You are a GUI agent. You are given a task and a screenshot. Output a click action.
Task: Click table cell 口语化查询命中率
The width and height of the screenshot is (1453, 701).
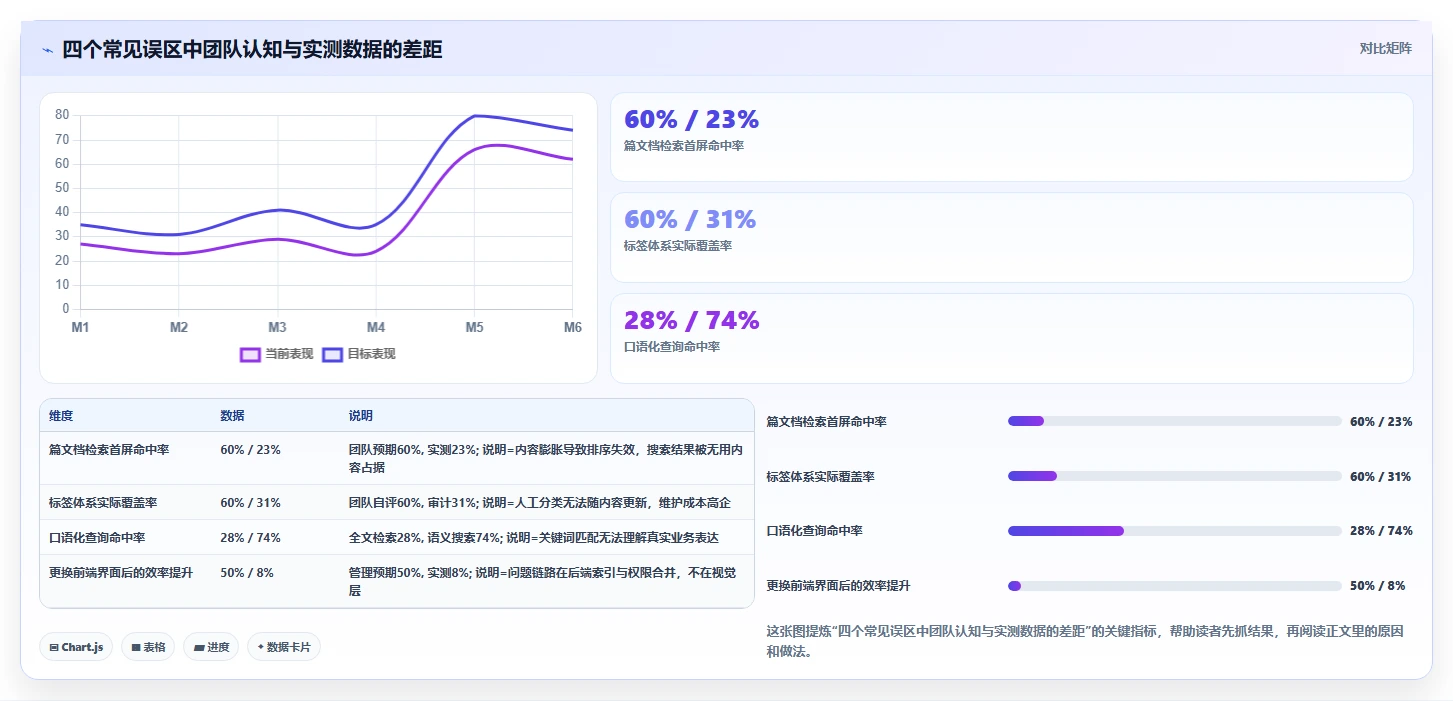[97, 537]
